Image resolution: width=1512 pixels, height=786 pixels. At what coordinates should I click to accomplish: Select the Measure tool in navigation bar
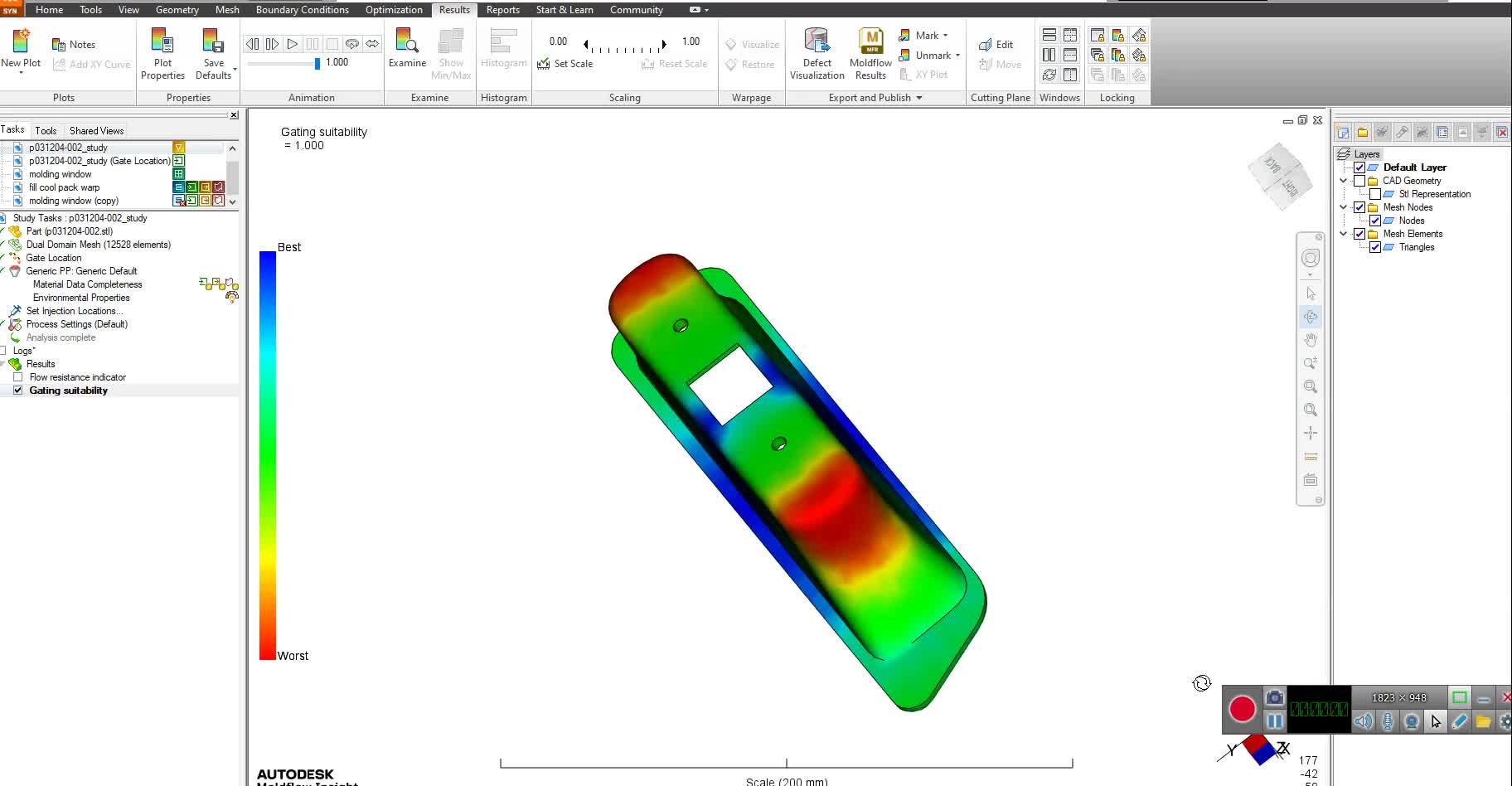[1311, 457]
